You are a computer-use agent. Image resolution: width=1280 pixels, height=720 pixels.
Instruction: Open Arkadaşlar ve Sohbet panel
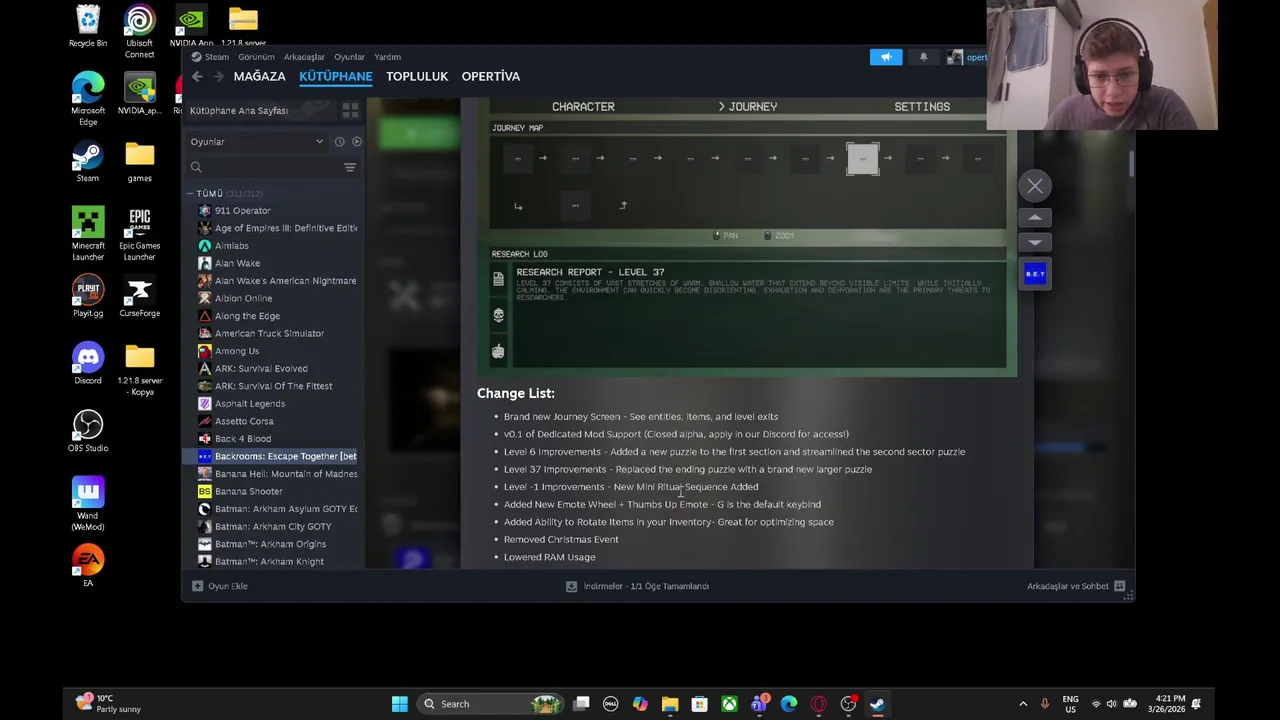(1076, 586)
